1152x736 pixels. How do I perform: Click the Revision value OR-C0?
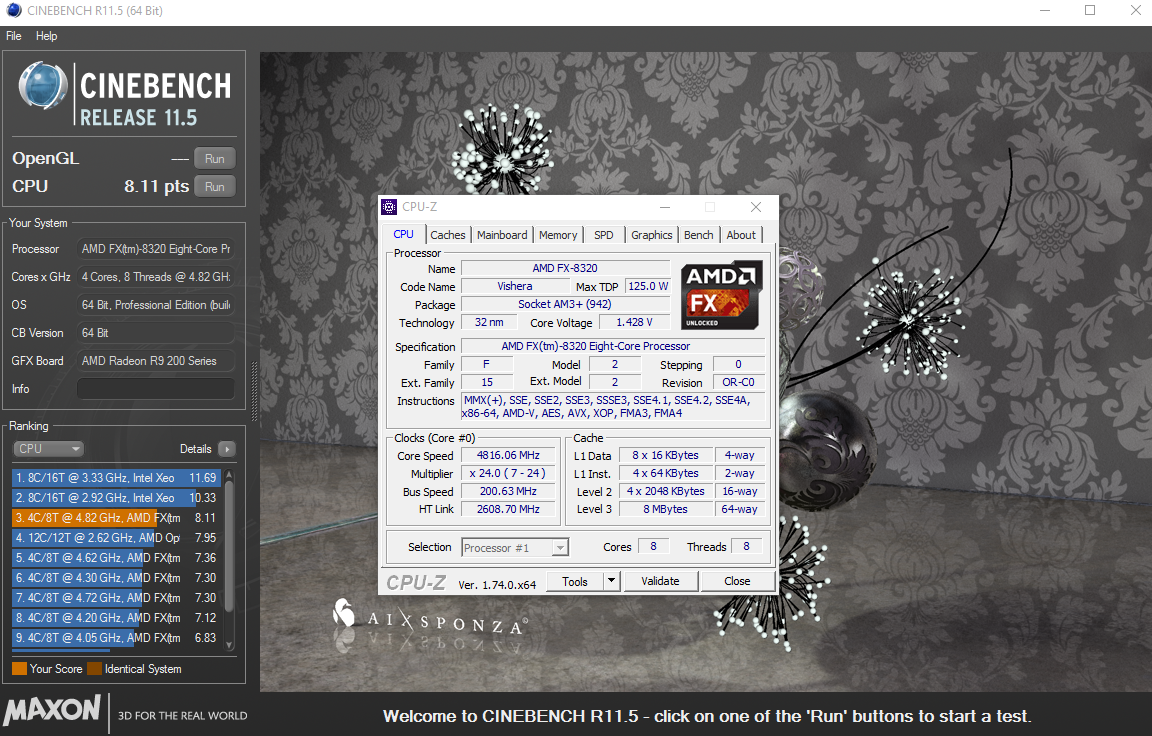coord(738,383)
